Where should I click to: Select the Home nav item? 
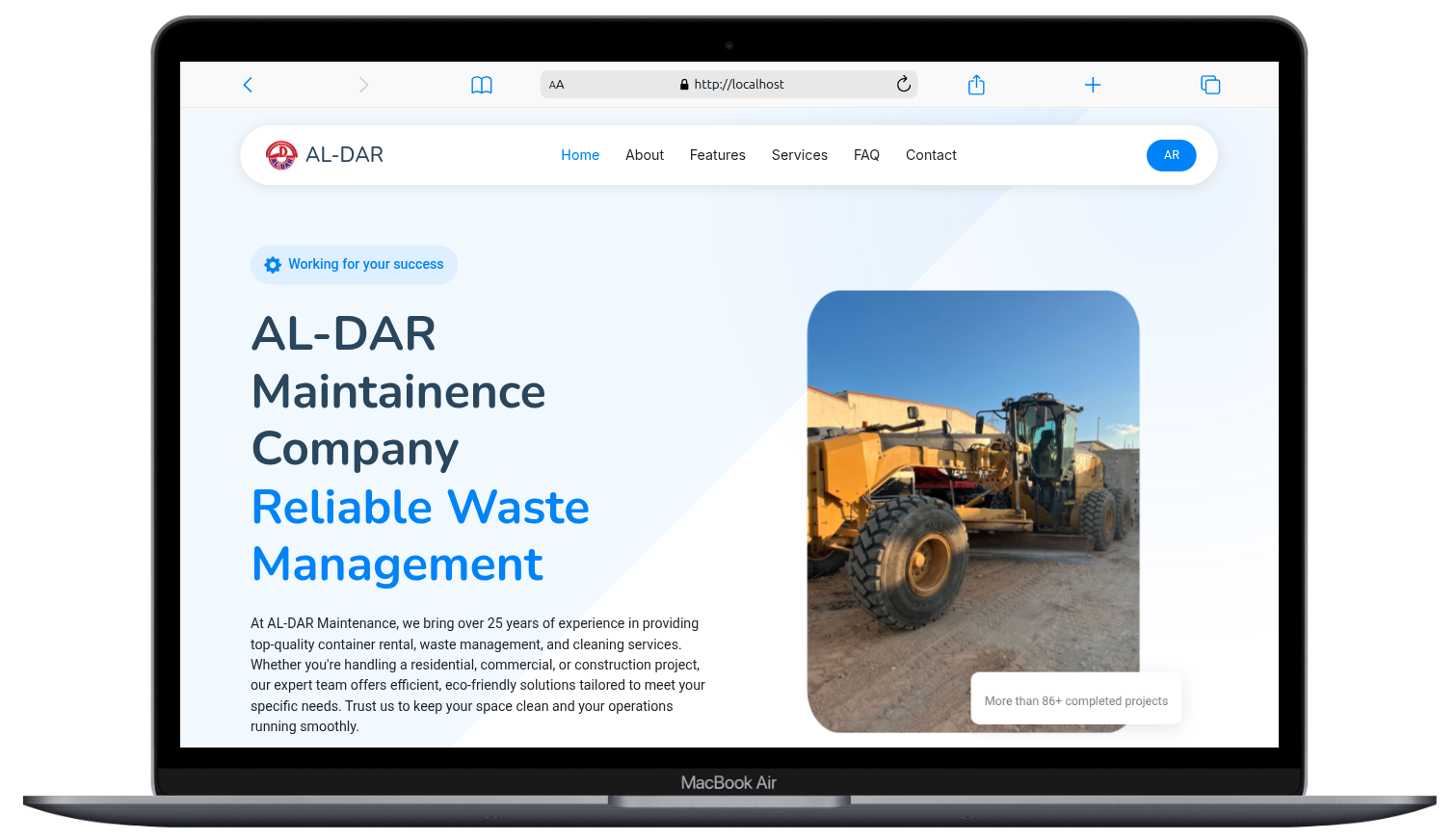tap(580, 155)
